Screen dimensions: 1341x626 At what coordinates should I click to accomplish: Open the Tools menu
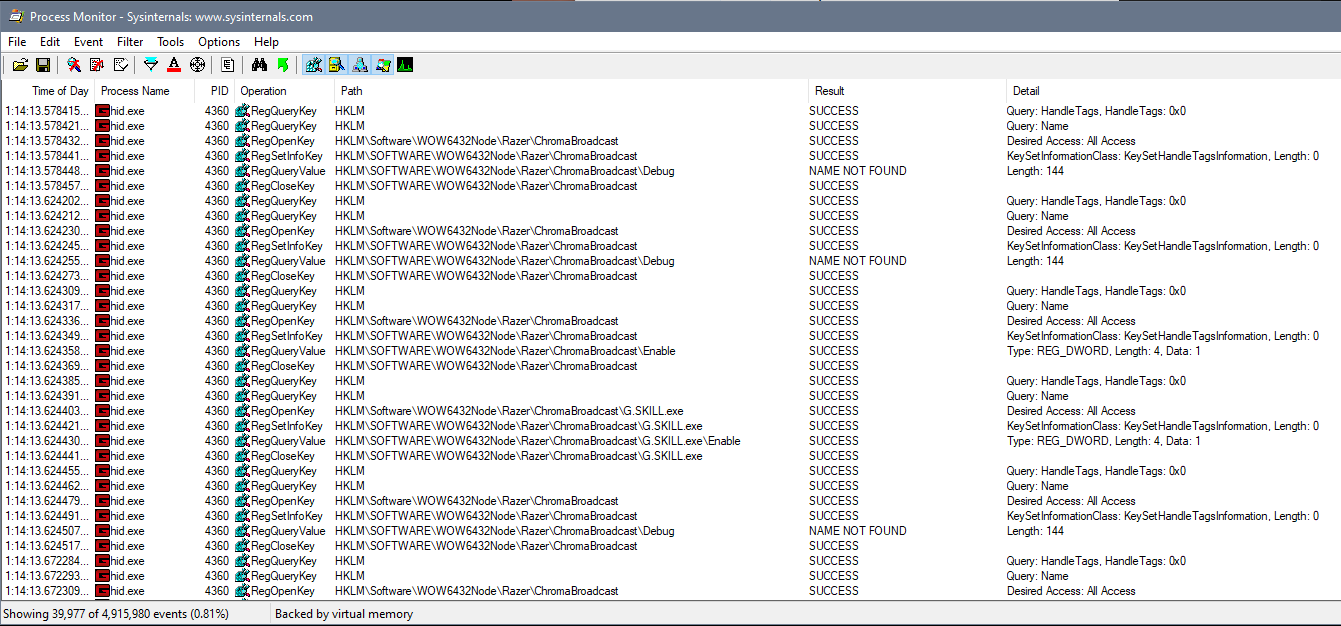[x=170, y=42]
